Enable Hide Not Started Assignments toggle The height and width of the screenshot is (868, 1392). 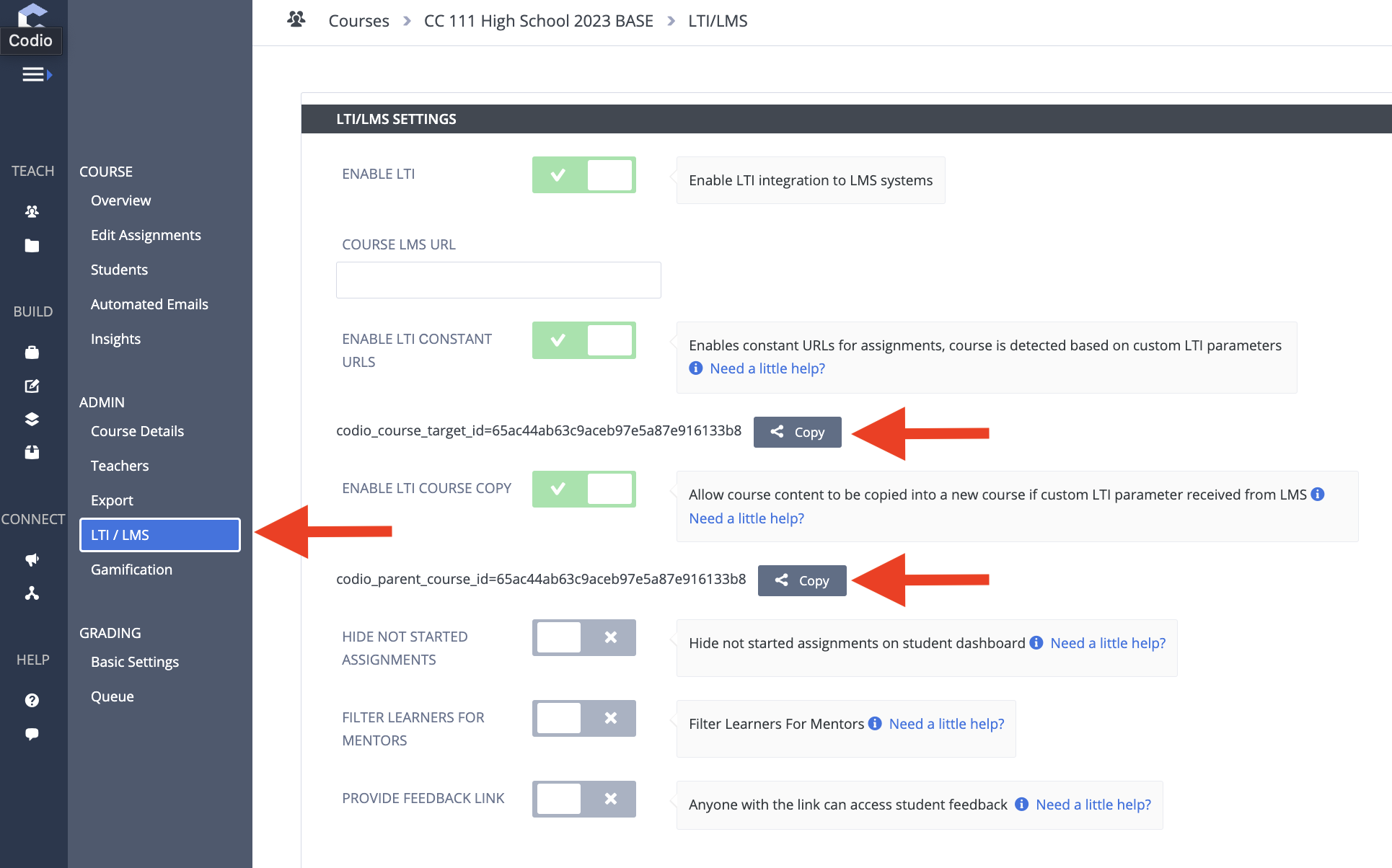(x=584, y=637)
